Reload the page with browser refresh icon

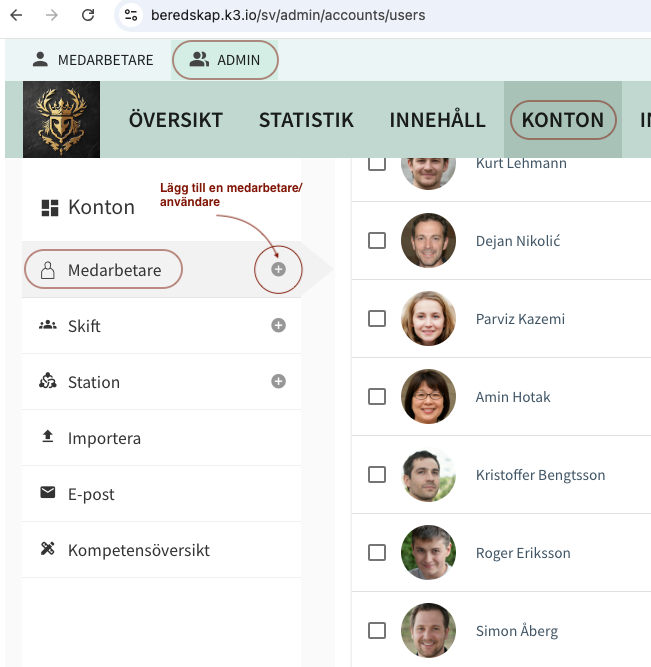tap(88, 15)
